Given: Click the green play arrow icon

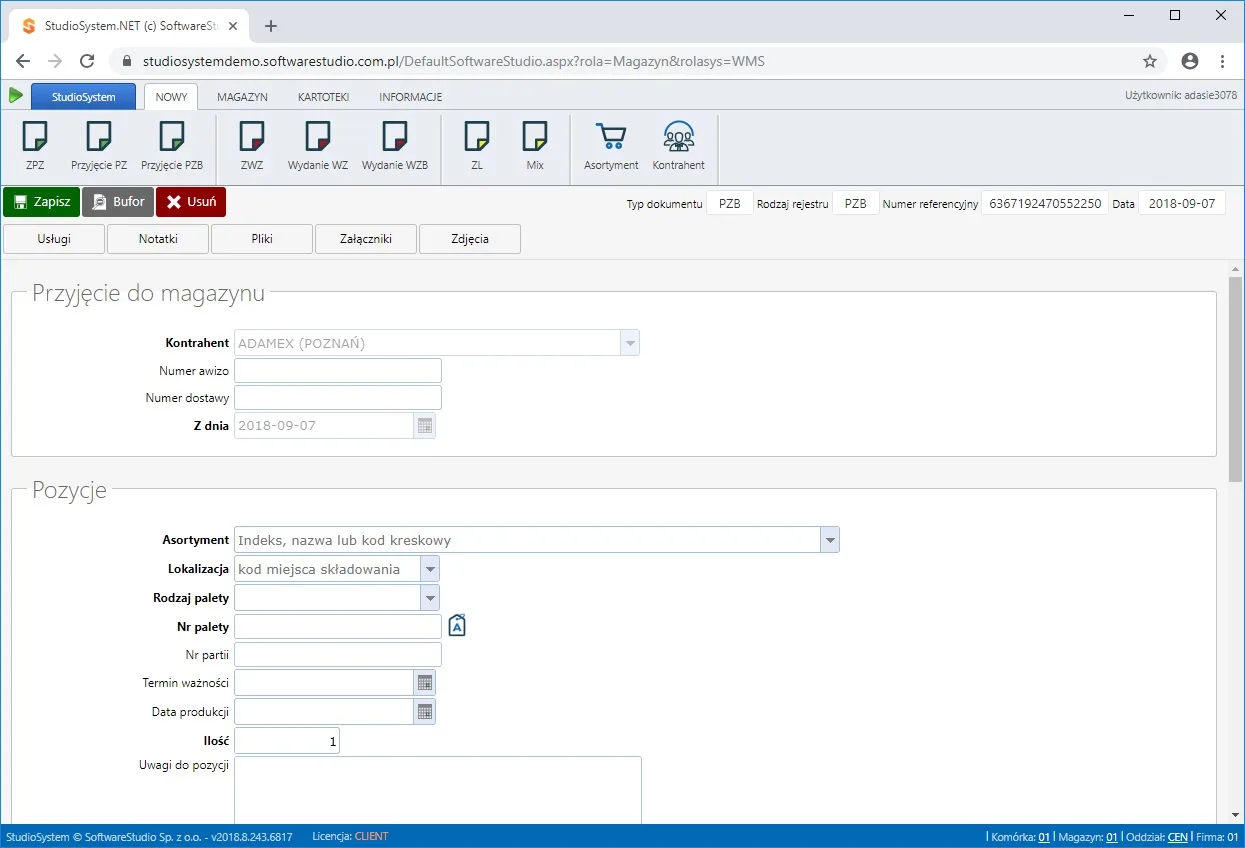Looking at the screenshot, I should pos(16,96).
